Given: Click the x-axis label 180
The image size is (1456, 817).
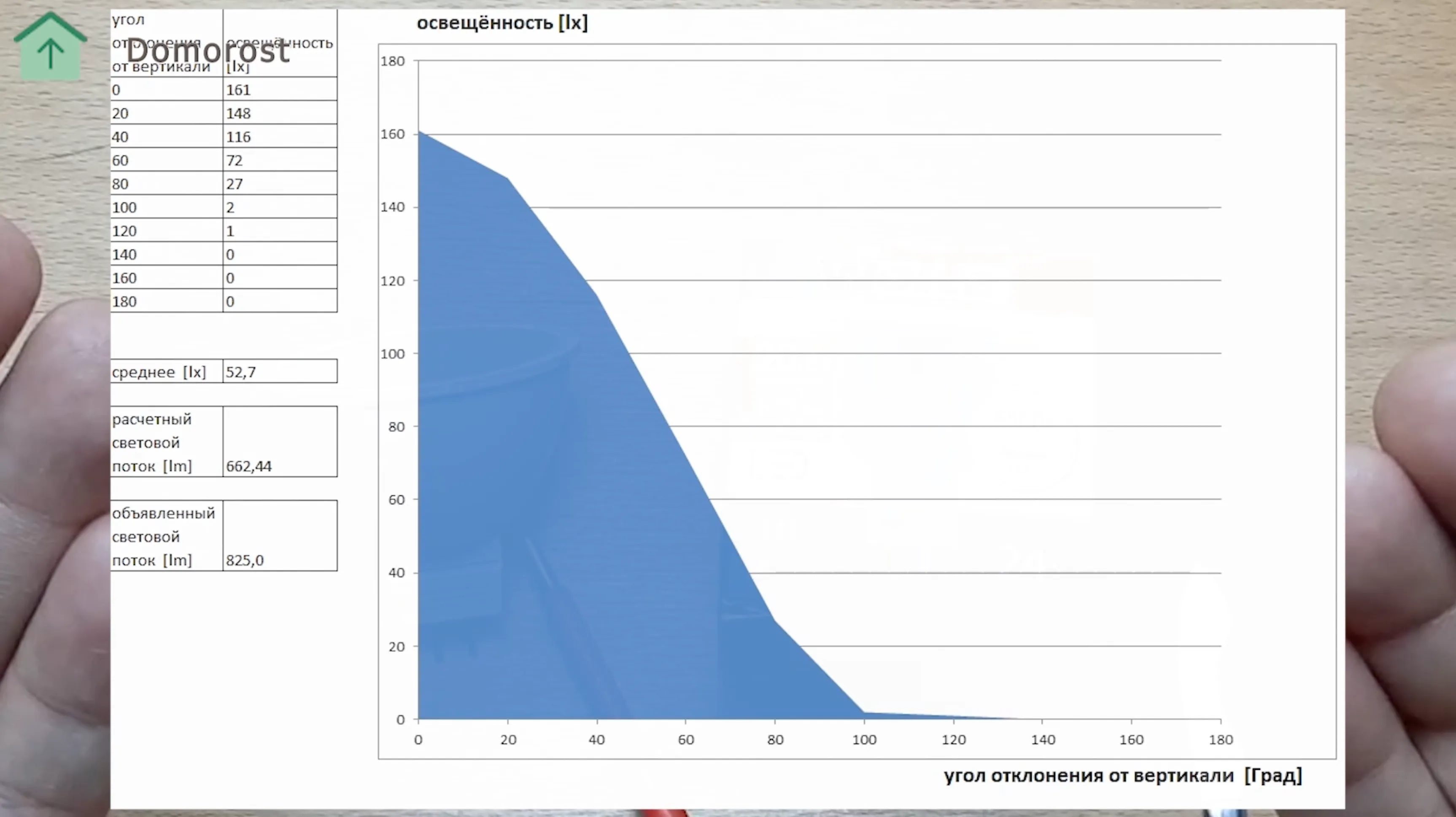Looking at the screenshot, I should 1221,739.
